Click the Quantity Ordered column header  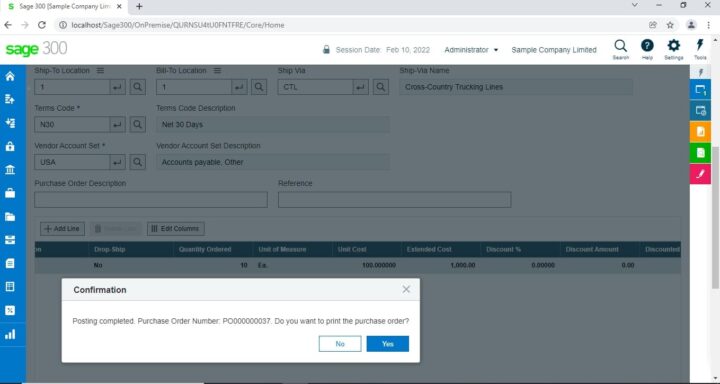pos(213,249)
